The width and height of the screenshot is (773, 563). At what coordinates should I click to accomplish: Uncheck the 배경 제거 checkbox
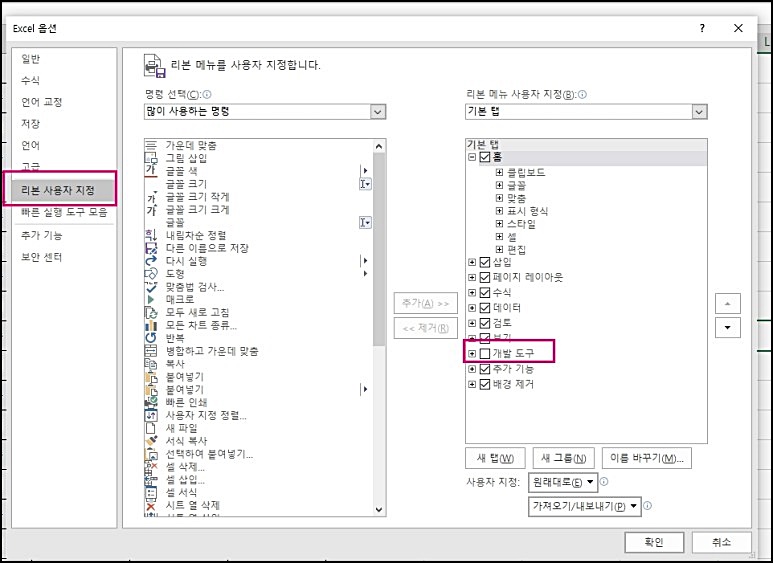coord(485,384)
